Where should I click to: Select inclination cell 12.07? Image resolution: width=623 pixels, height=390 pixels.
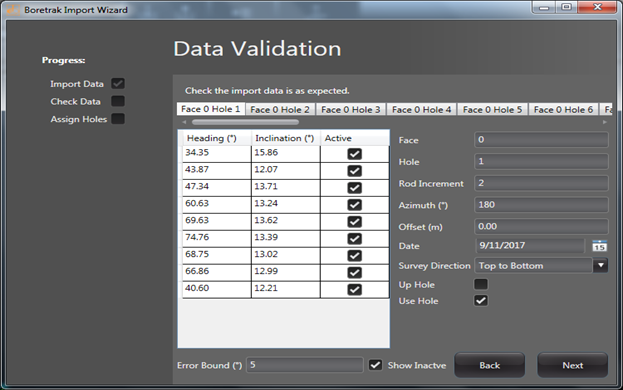click(286, 171)
